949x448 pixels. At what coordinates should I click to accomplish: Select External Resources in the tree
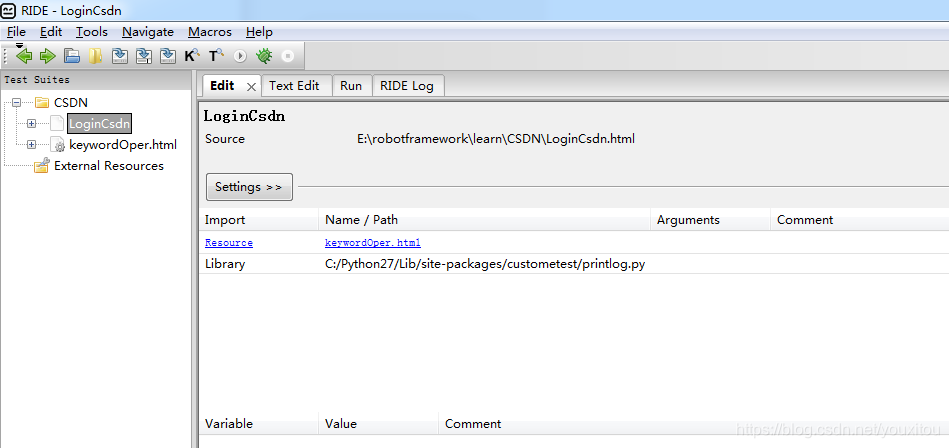(109, 165)
